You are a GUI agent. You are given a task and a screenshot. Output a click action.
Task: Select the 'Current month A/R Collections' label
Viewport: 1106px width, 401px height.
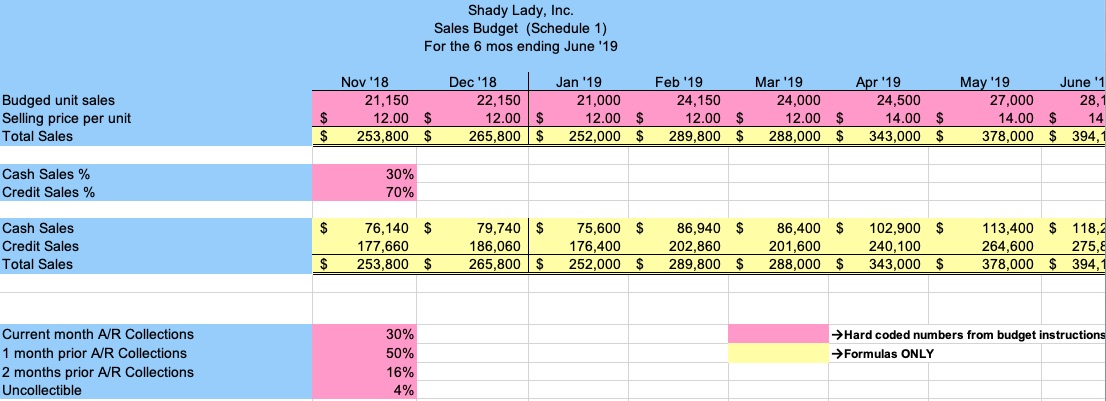tap(98, 334)
